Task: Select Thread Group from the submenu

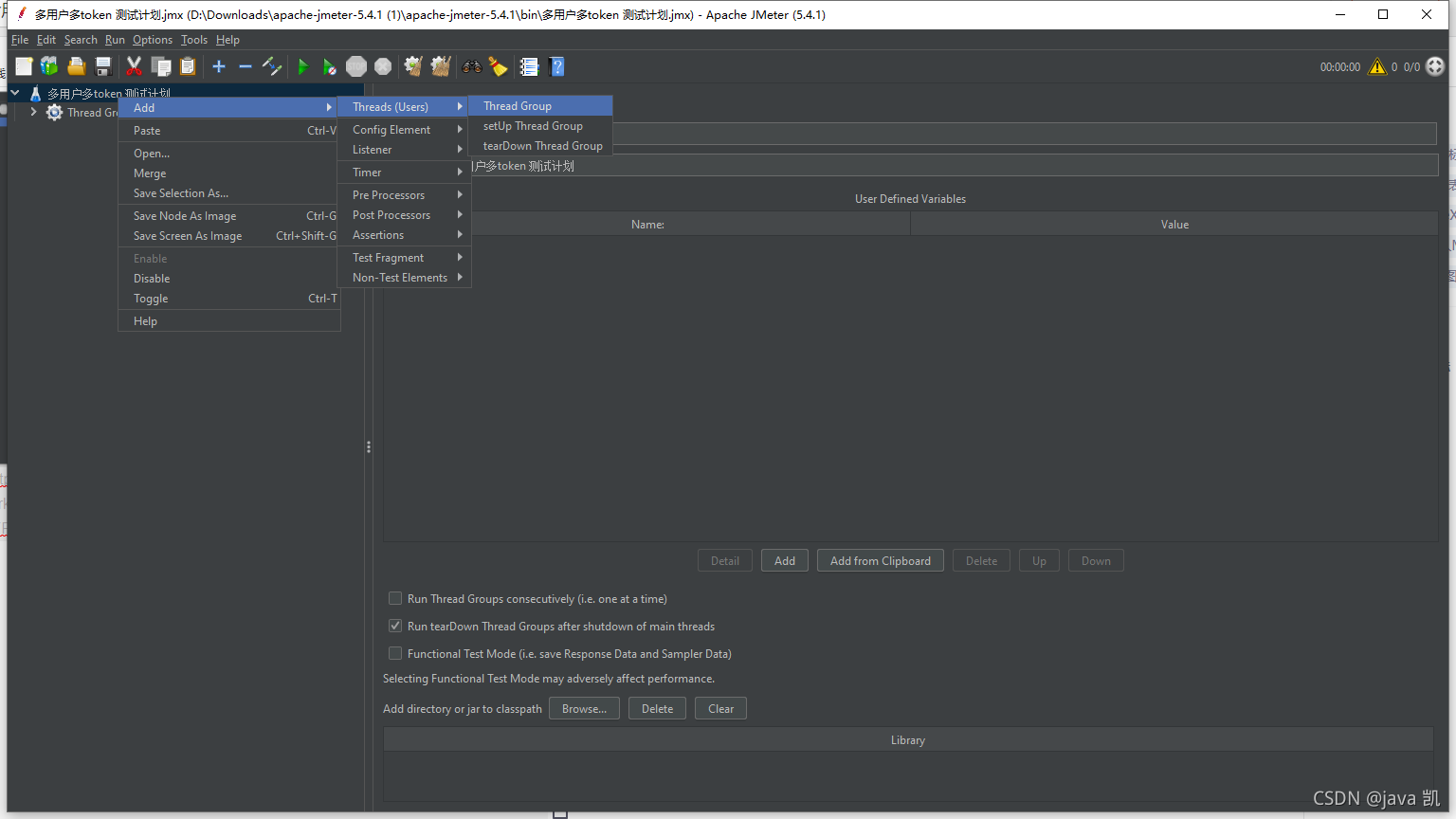Action: (x=540, y=106)
